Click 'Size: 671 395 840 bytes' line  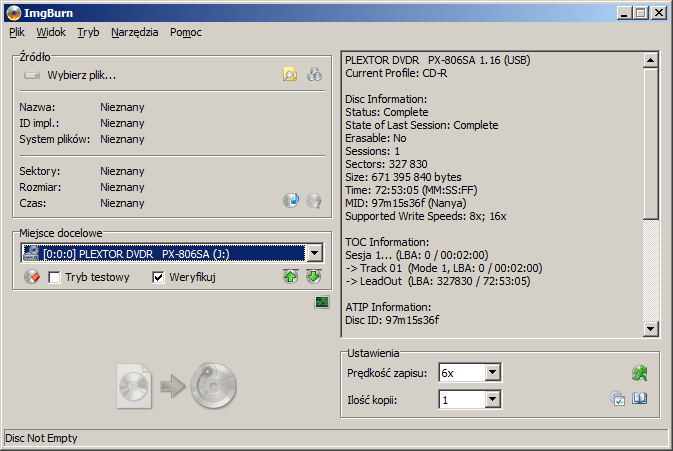click(x=403, y=177)
